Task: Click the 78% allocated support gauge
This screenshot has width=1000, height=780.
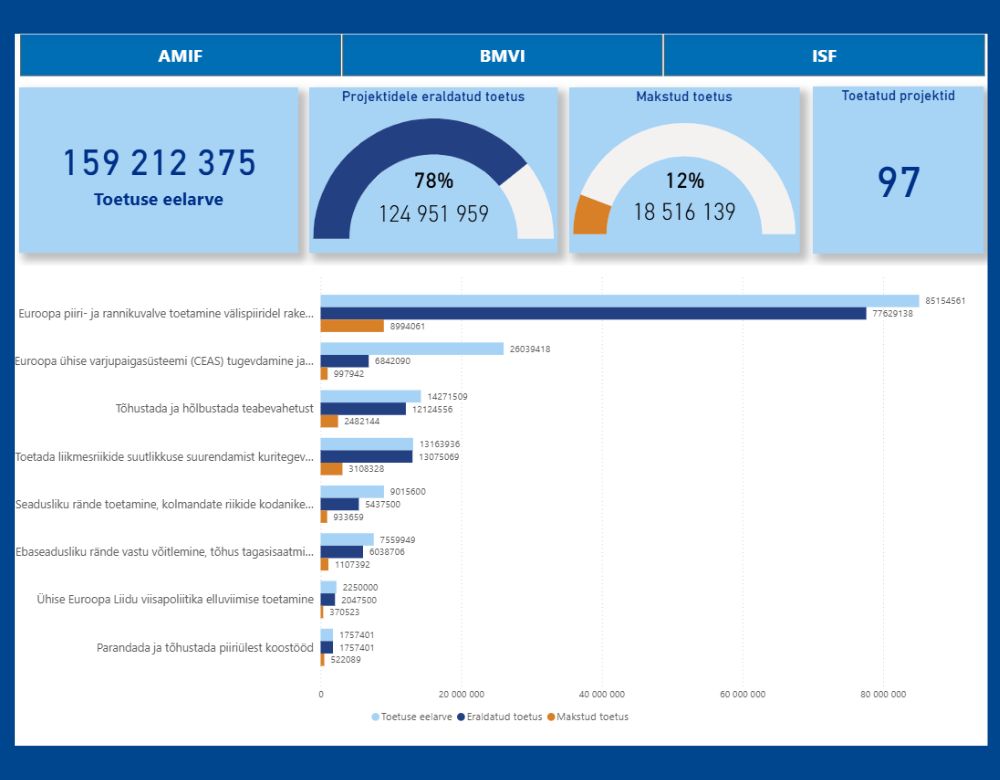Action: 434,170
